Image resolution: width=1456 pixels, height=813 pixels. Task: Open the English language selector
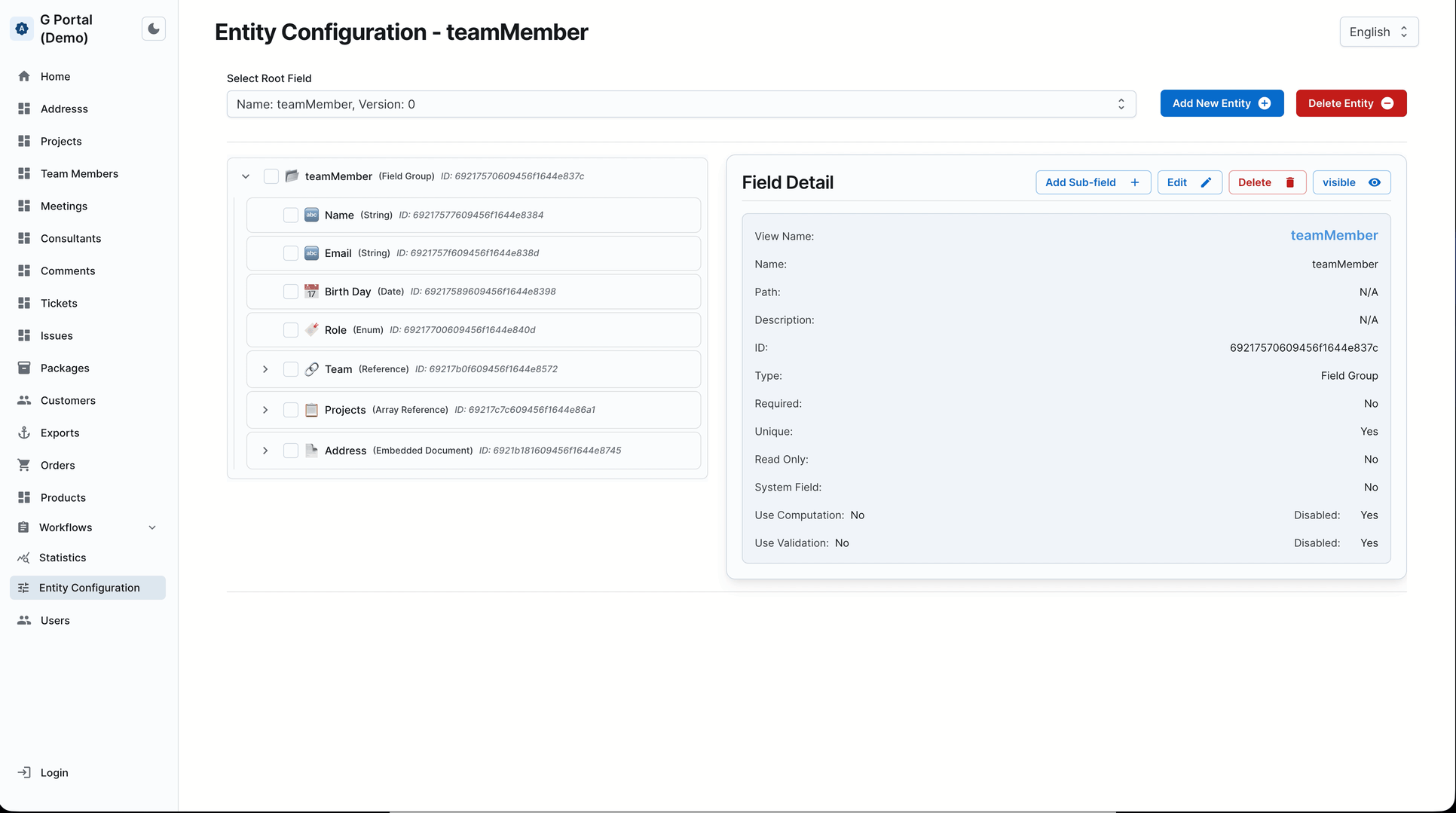1378,32
